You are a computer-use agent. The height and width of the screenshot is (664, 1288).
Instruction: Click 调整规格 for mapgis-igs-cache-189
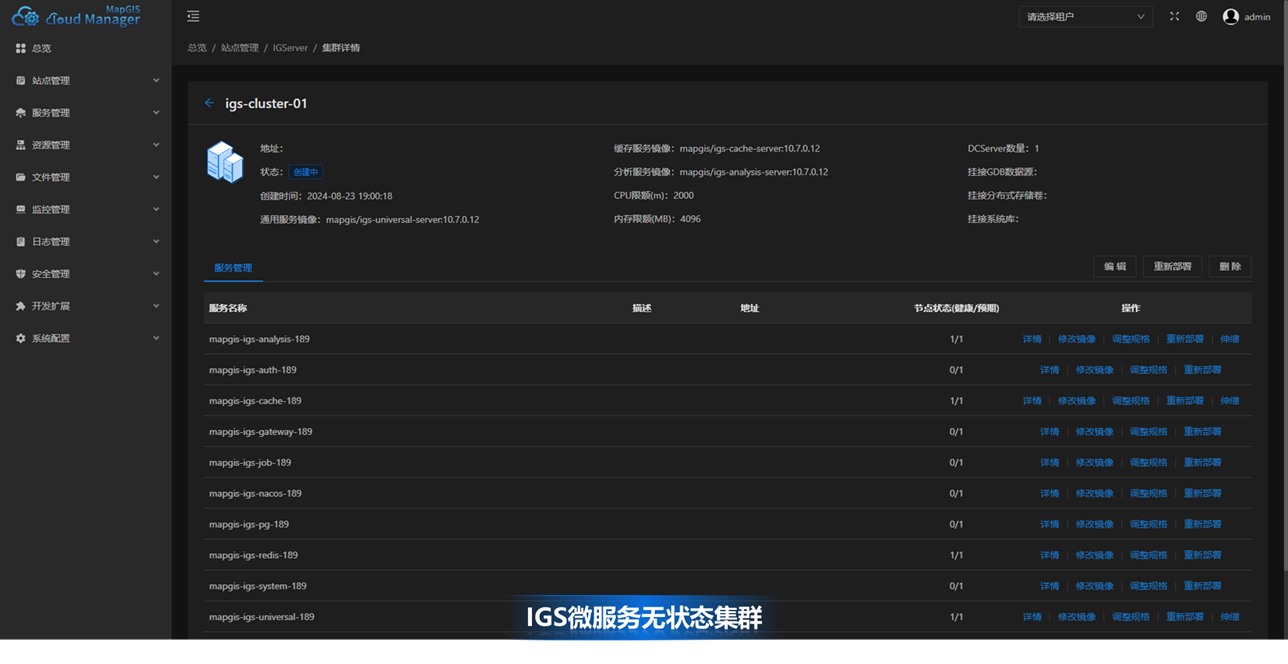1131,401
